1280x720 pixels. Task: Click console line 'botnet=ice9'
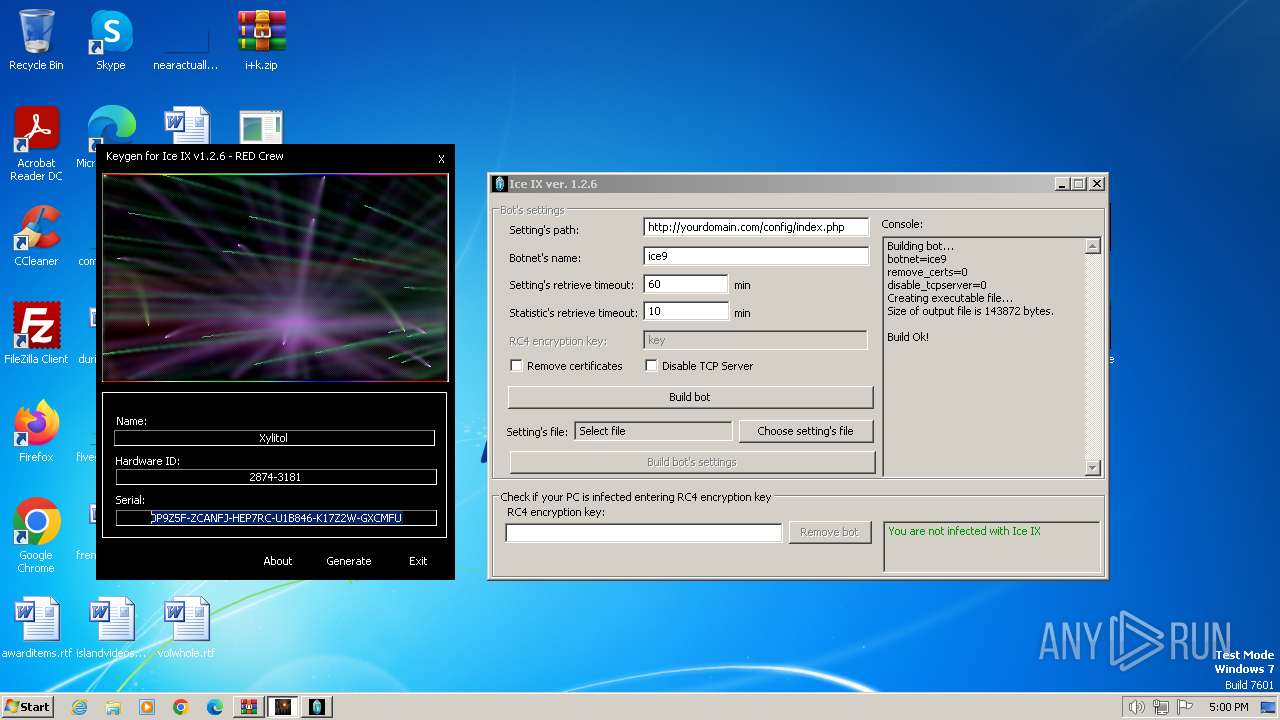coord(916,259)
